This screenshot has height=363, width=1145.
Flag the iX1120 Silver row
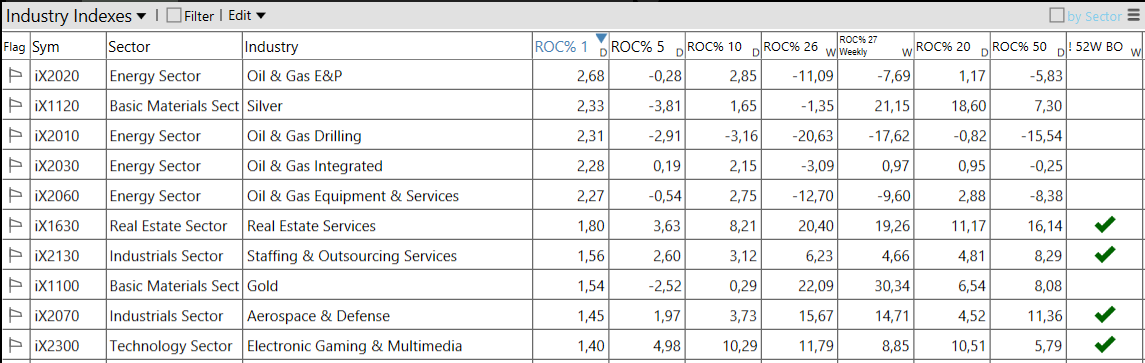15,106
